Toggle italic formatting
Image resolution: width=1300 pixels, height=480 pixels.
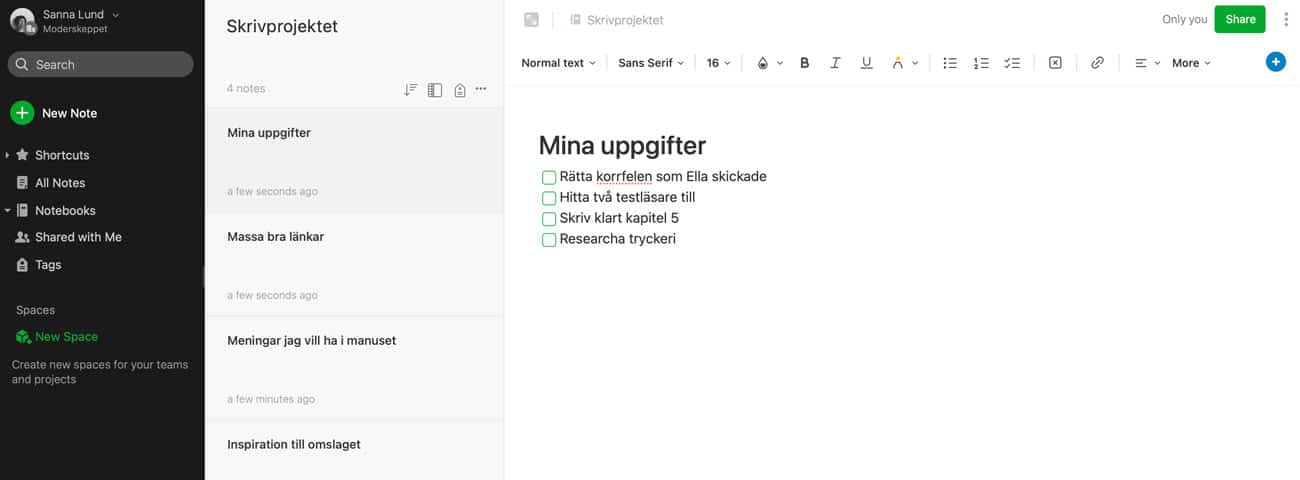(x=835, y=63)
